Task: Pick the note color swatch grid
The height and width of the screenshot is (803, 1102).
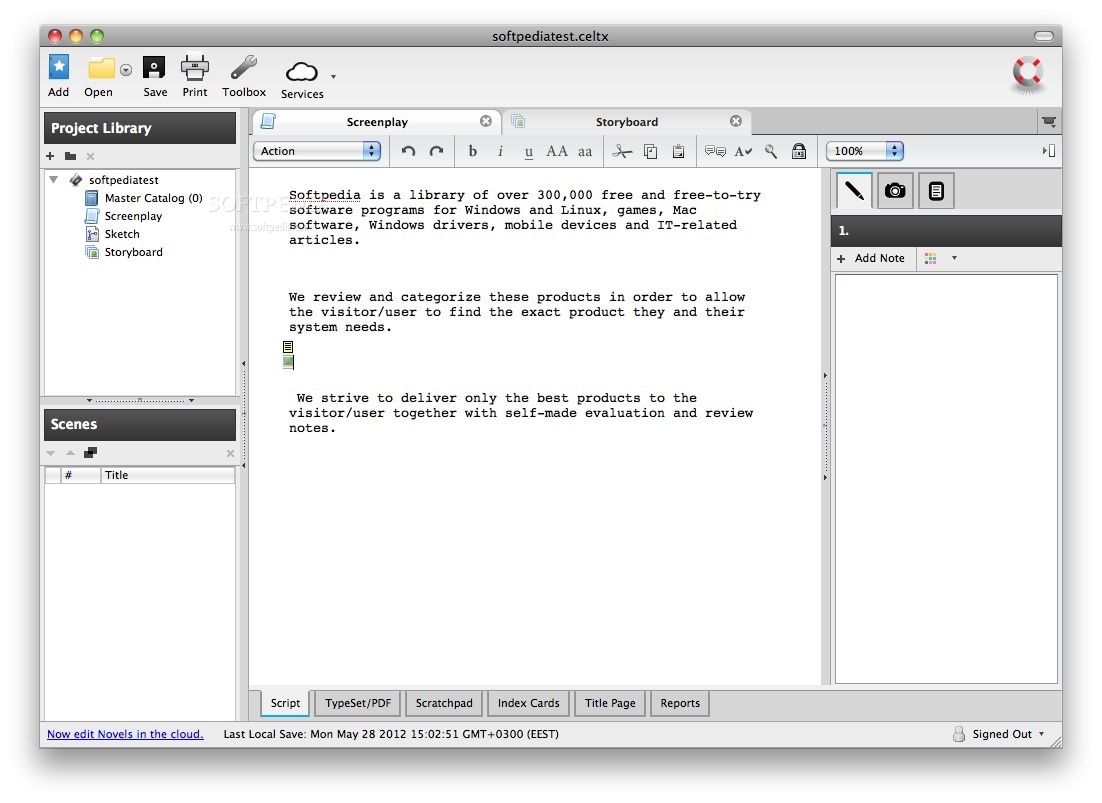Action: pyautogui.click(x=931, y=258)
